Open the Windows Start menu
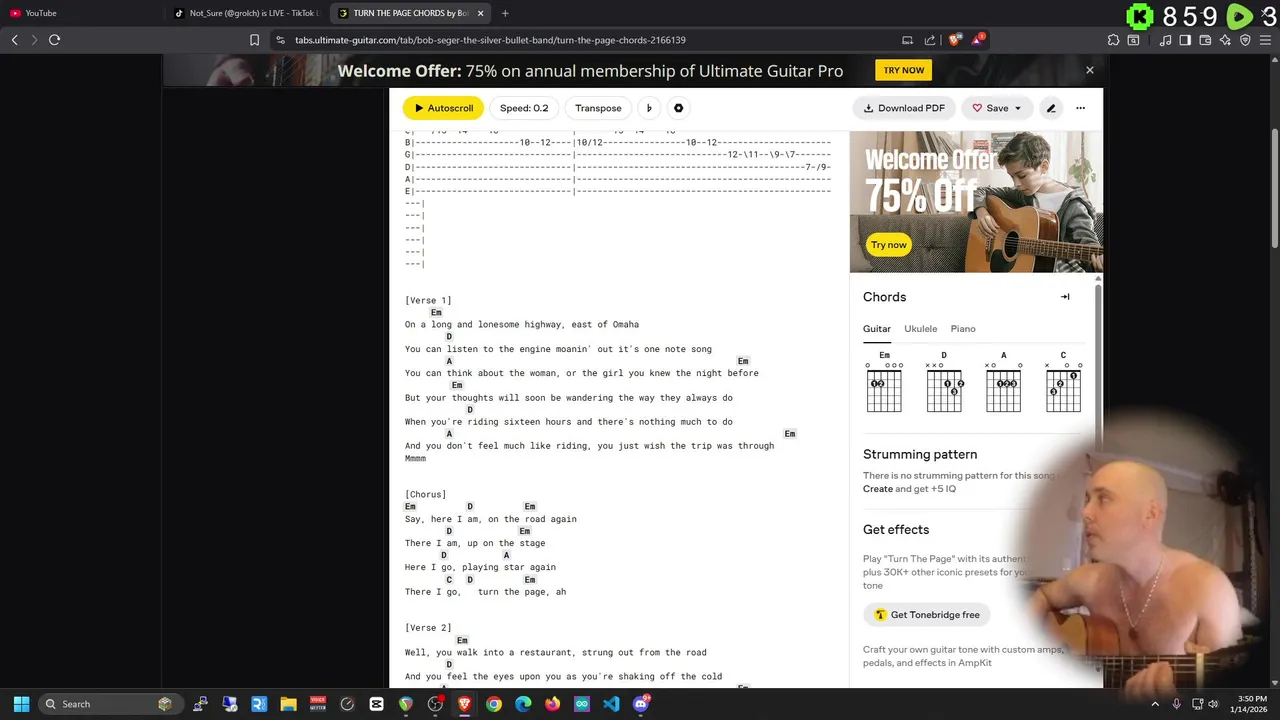This screenshot has width=1280, height=720. [x=21, y=704]
